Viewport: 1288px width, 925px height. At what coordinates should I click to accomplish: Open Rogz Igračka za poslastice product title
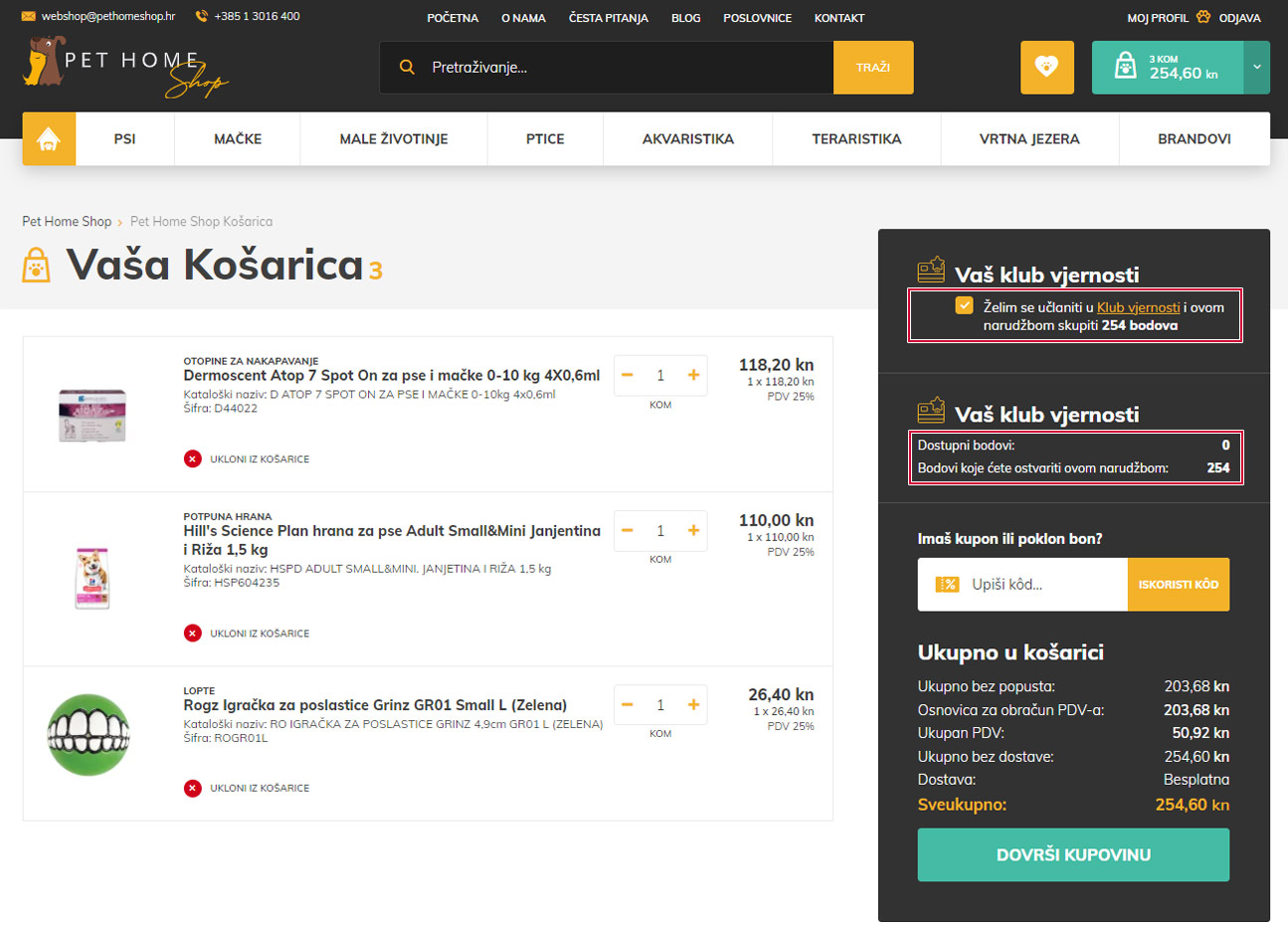coord(375,705)
